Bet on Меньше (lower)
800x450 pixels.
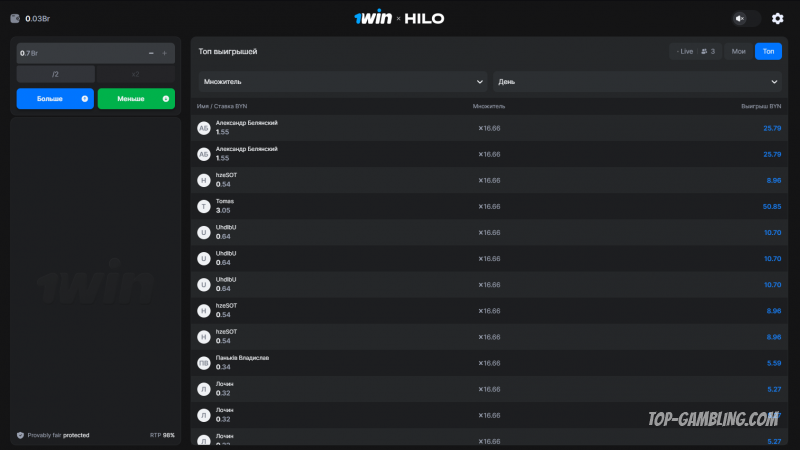pyautogui.click(x=136, y=98)
